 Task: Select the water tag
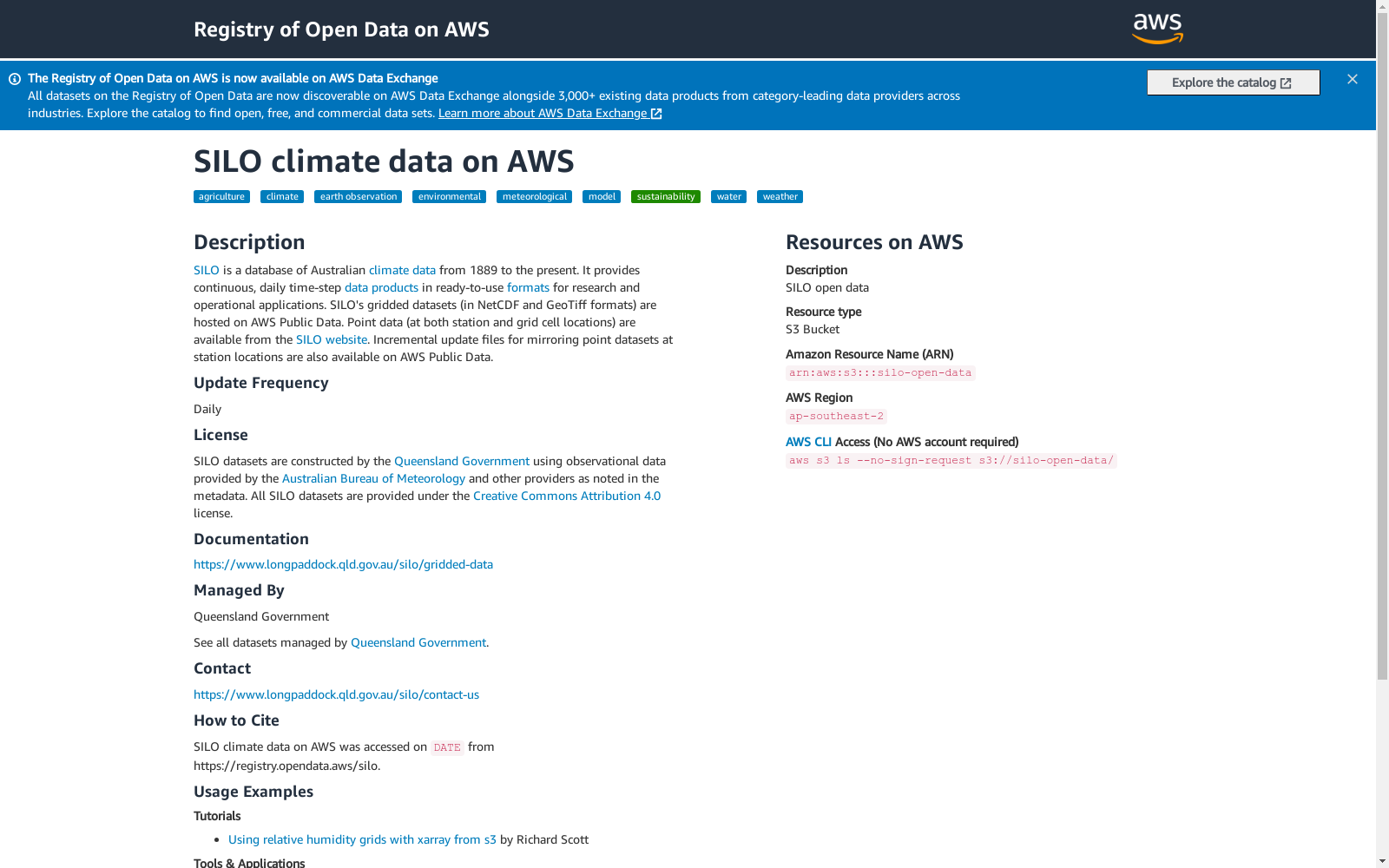[728, 197]
